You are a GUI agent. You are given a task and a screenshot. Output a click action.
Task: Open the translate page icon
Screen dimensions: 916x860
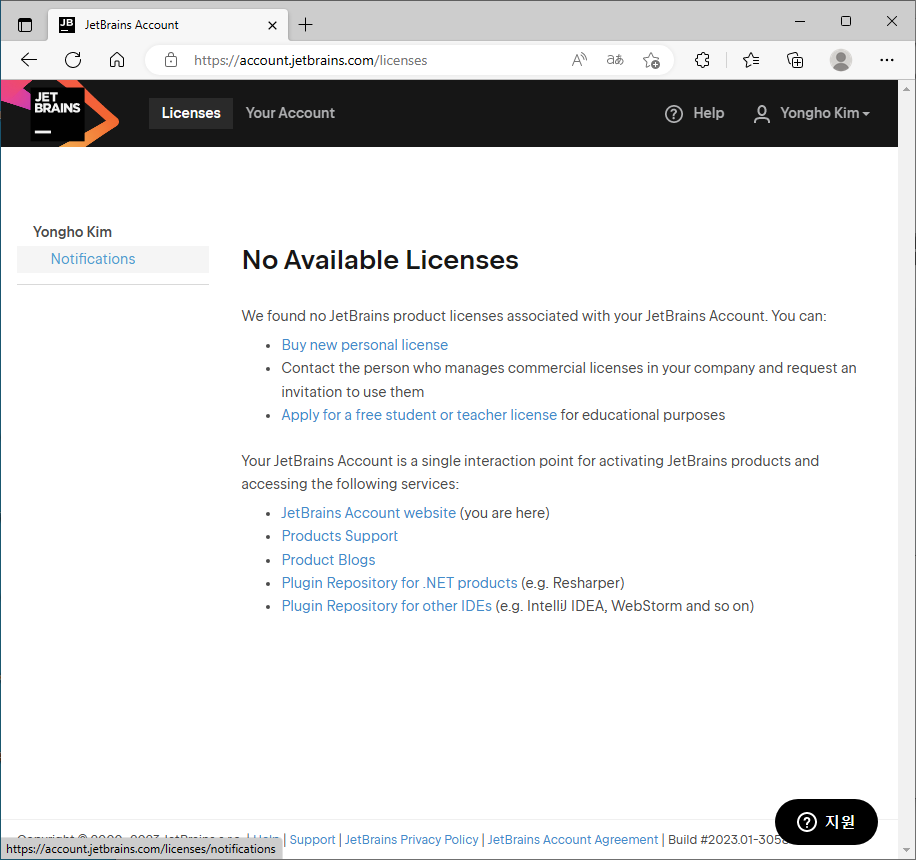(615, 60)
